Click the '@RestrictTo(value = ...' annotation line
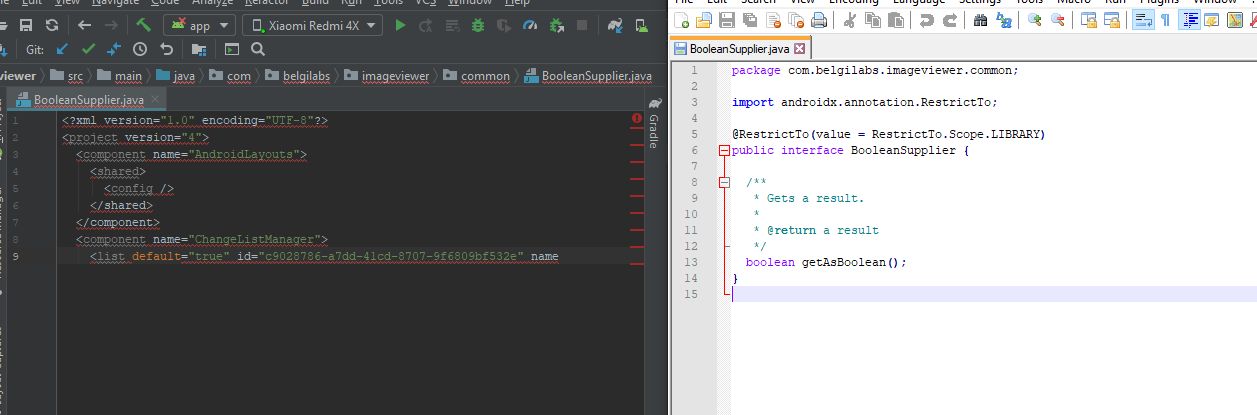The image size is (1257, 415). pyautogui.click(x=888, y=134)
